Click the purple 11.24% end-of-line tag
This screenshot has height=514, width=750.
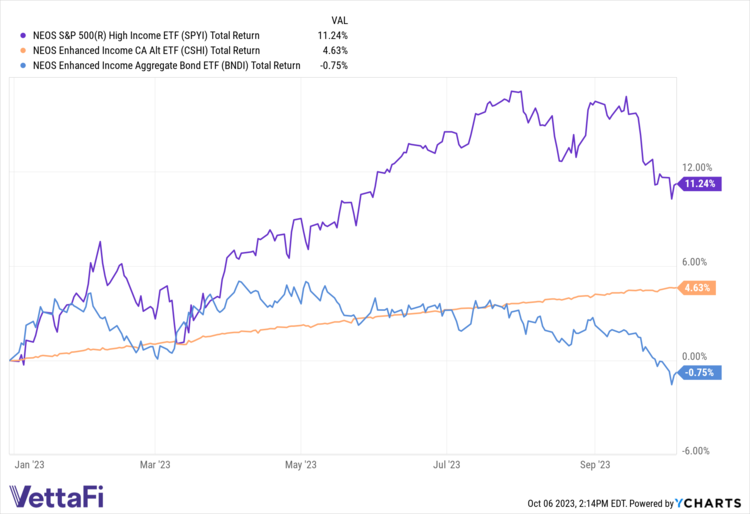click(699, 183)
